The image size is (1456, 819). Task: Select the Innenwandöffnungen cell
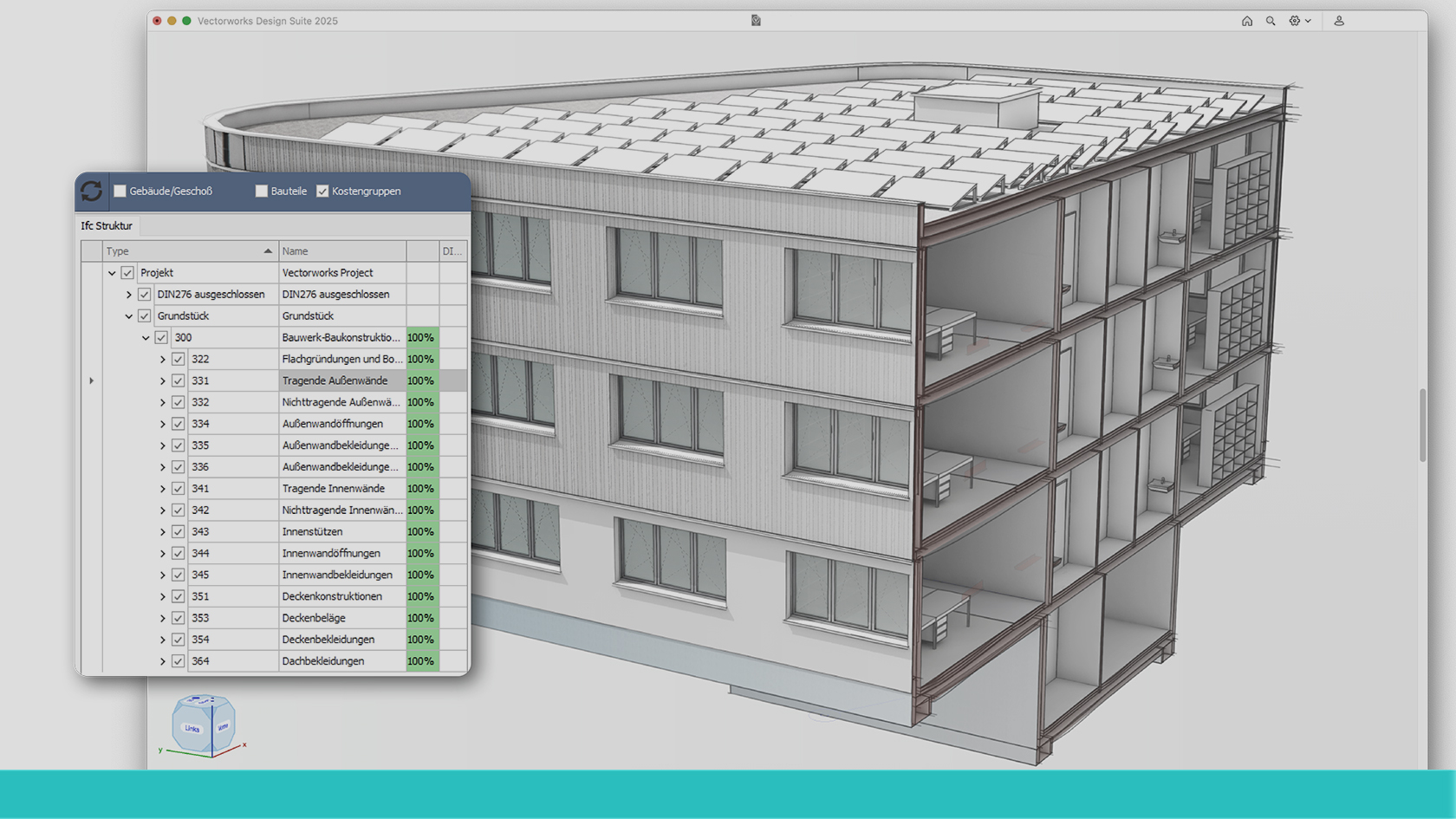[342, 553]
